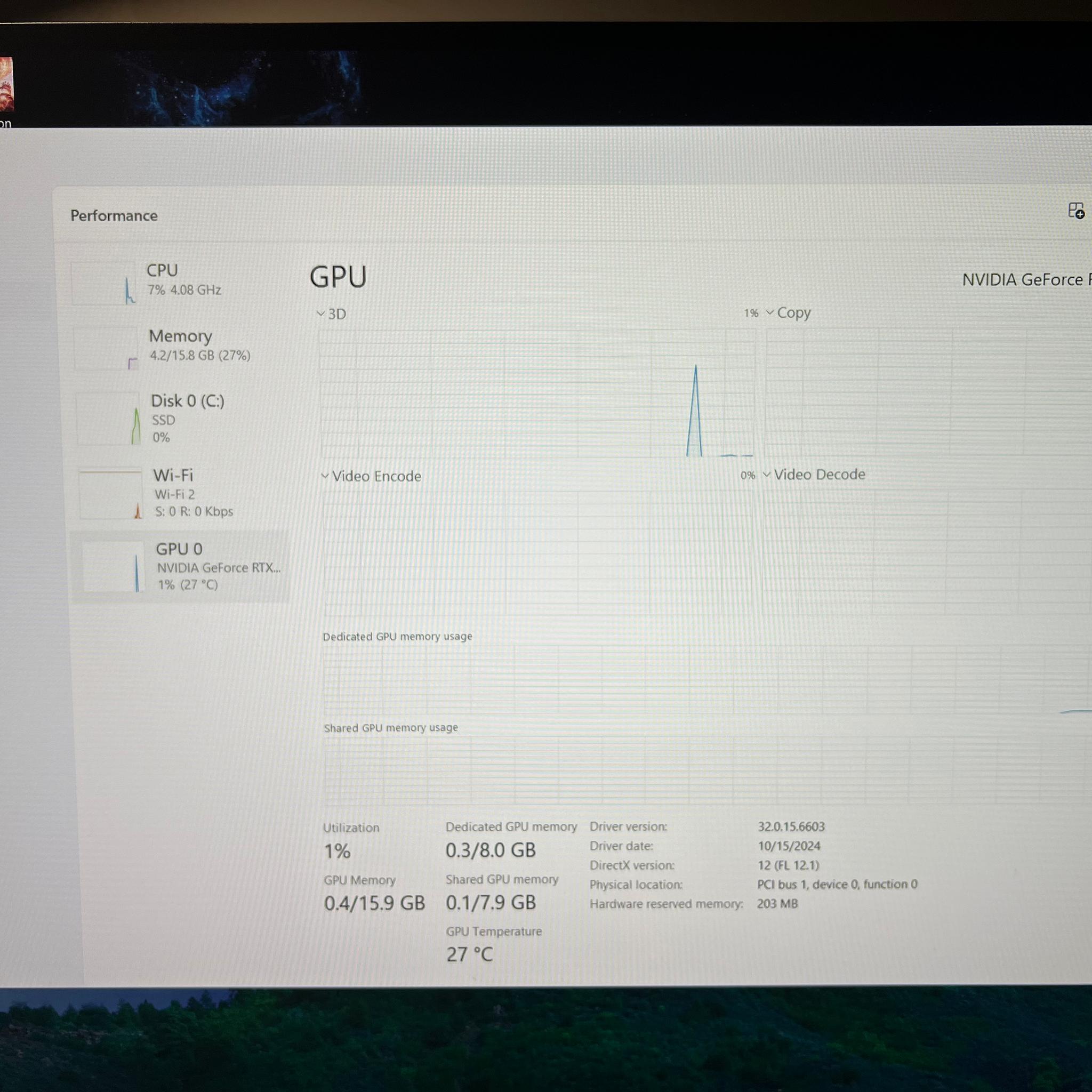Click the Memory mini graph thumbnail

click(106, 349)
